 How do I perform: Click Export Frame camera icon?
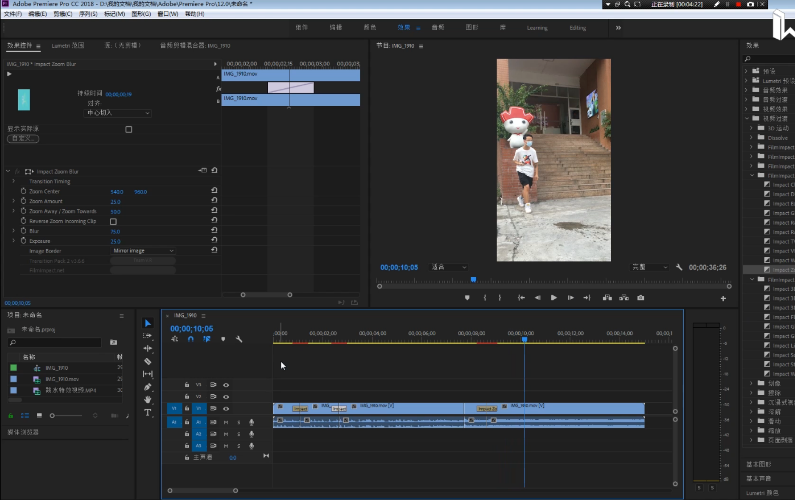[x=640, y=297]
